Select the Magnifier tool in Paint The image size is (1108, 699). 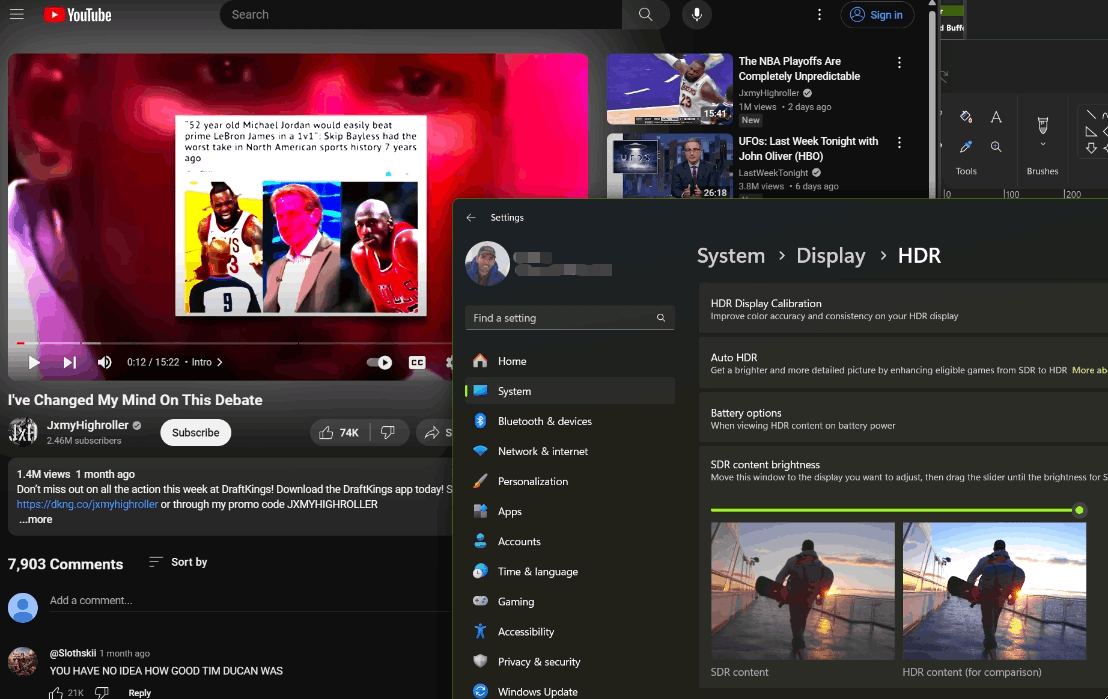coord(996,146)
